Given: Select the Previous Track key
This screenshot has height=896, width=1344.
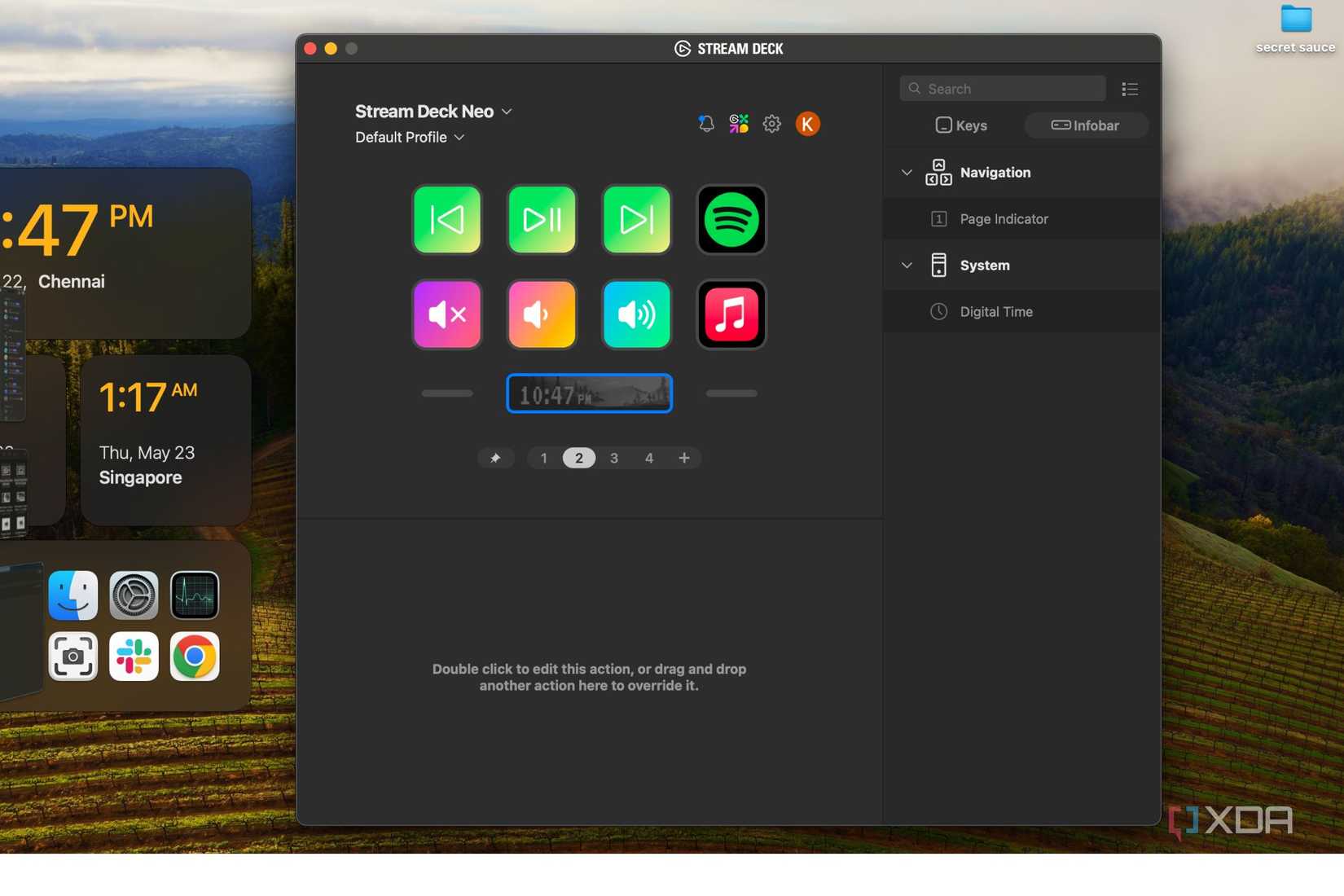Looking at the screenshot, I should click(446, 219).
